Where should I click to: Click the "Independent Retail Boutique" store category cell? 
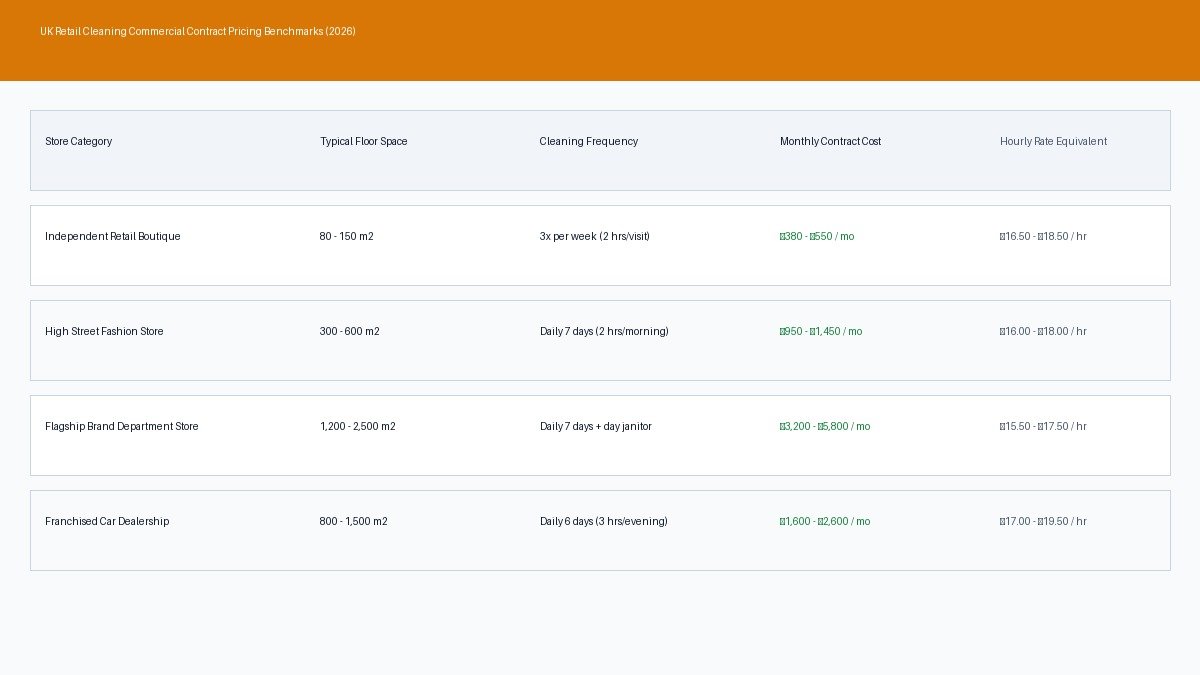coord(113,236)
